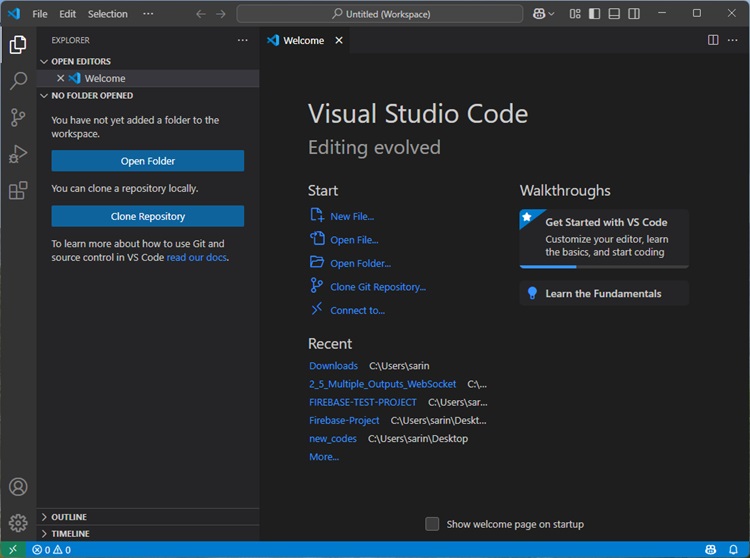Click the More... recent link
Viewport: 750px width, 558px height.
[324, 457]
